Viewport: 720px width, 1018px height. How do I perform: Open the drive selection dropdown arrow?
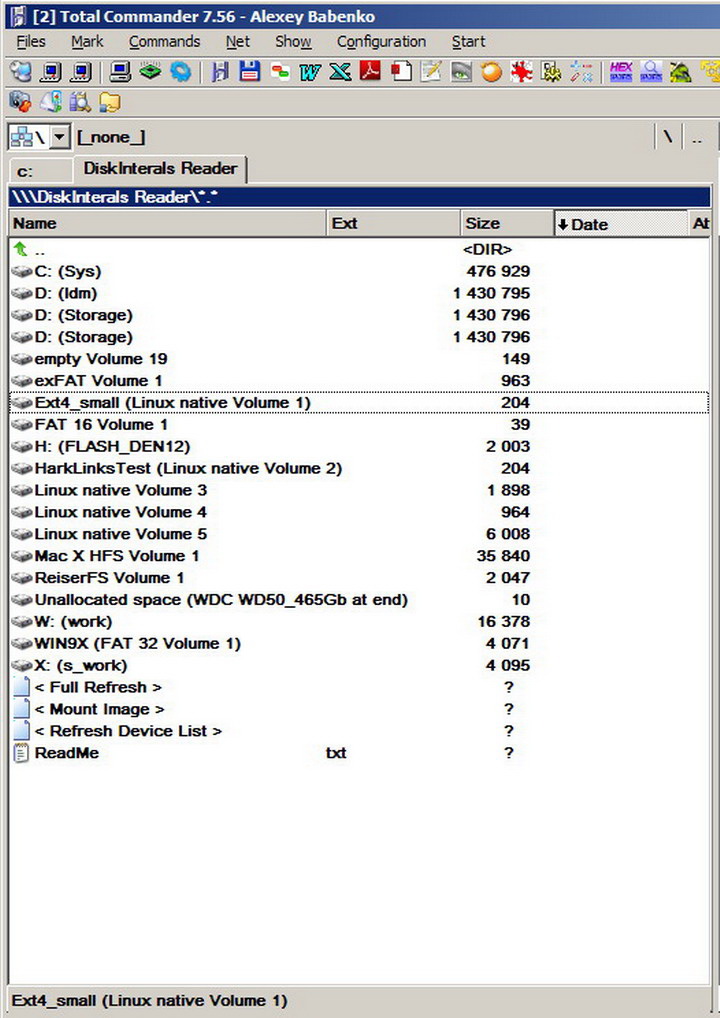[59, 137]
